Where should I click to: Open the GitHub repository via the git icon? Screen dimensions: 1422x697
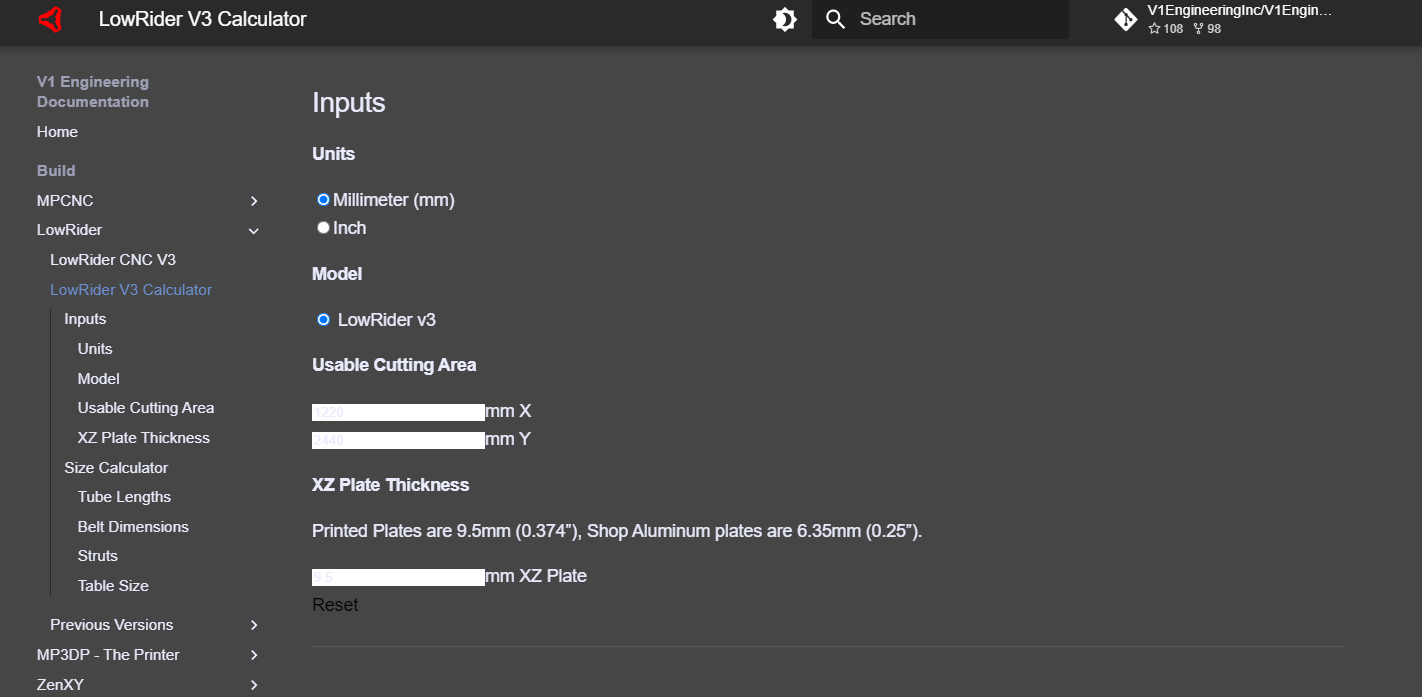[x=1125, y=18]
